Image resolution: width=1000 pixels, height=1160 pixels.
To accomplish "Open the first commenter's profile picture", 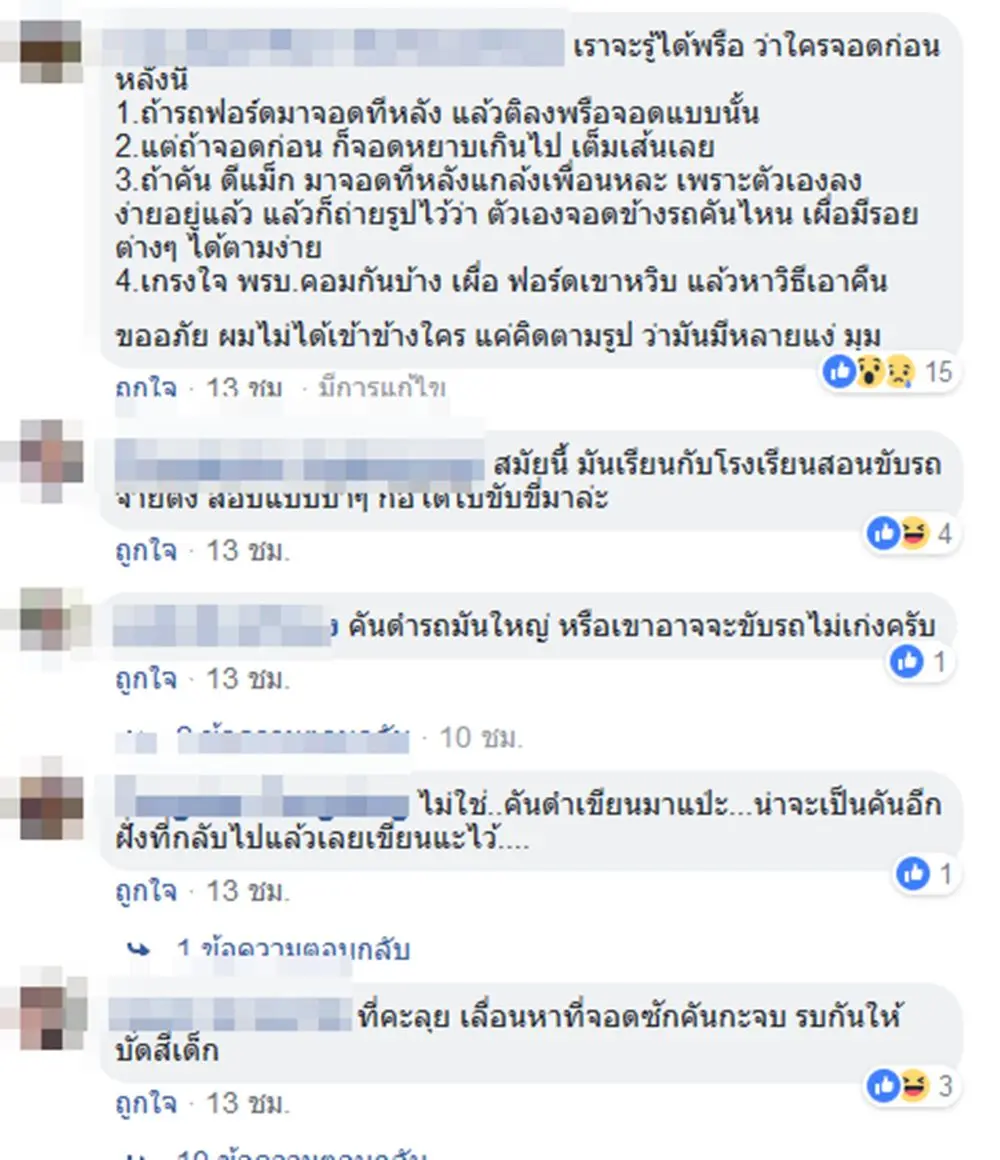I will coord(51,51).
